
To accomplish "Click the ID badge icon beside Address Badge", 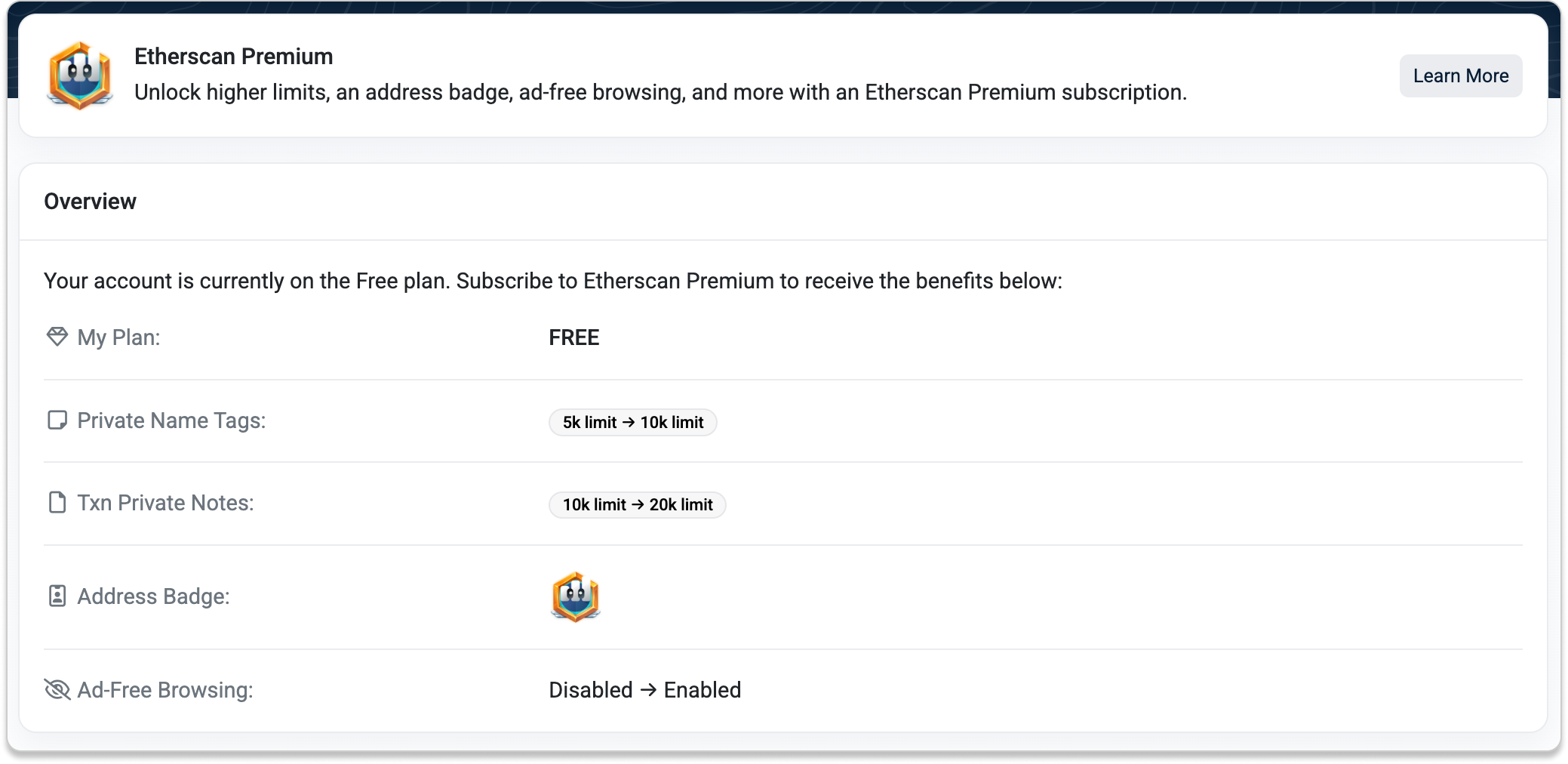I will coord(57,596).
